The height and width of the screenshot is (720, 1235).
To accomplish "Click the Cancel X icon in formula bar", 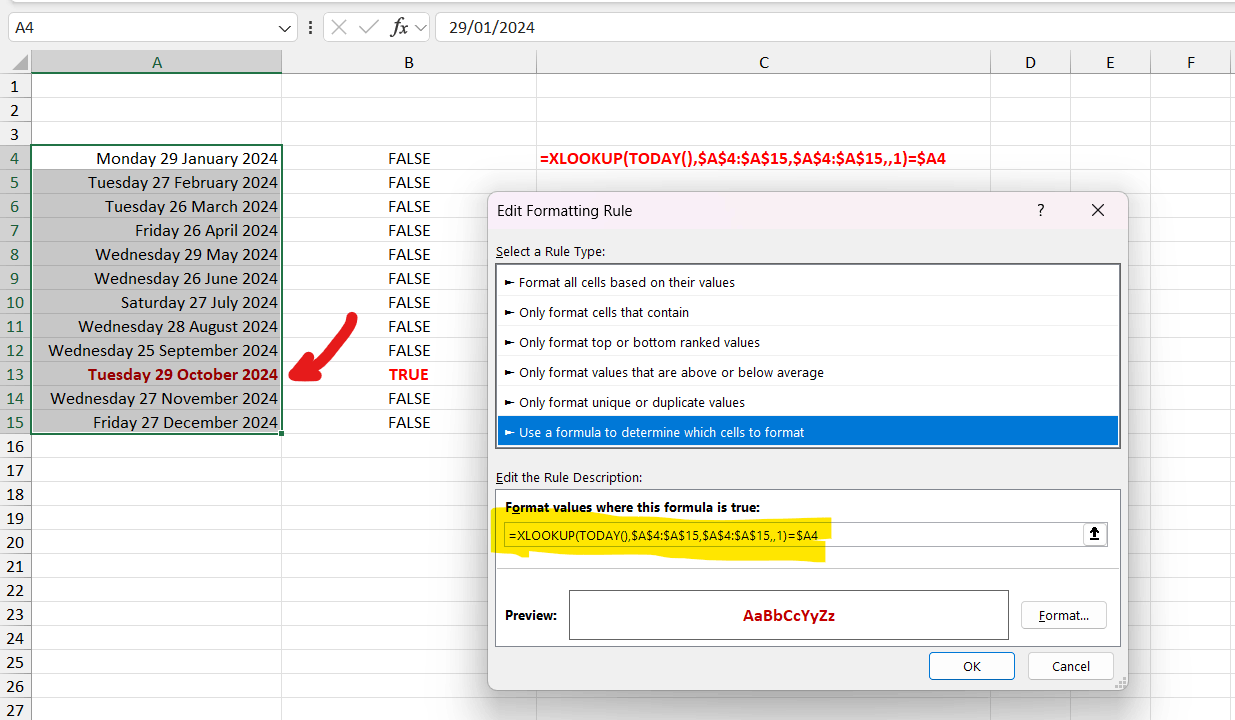I will 340,28.
